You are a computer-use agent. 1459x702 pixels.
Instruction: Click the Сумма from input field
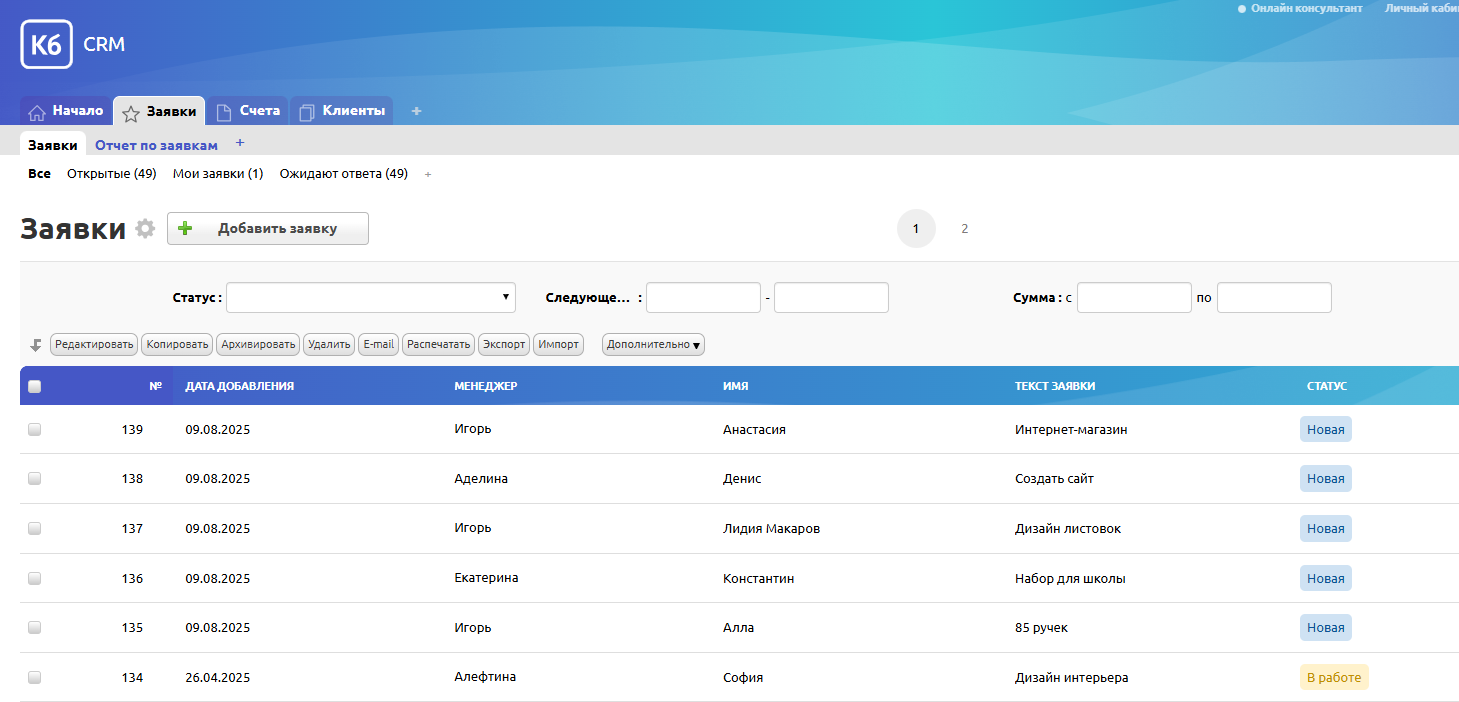click(x=1134, y=298)
